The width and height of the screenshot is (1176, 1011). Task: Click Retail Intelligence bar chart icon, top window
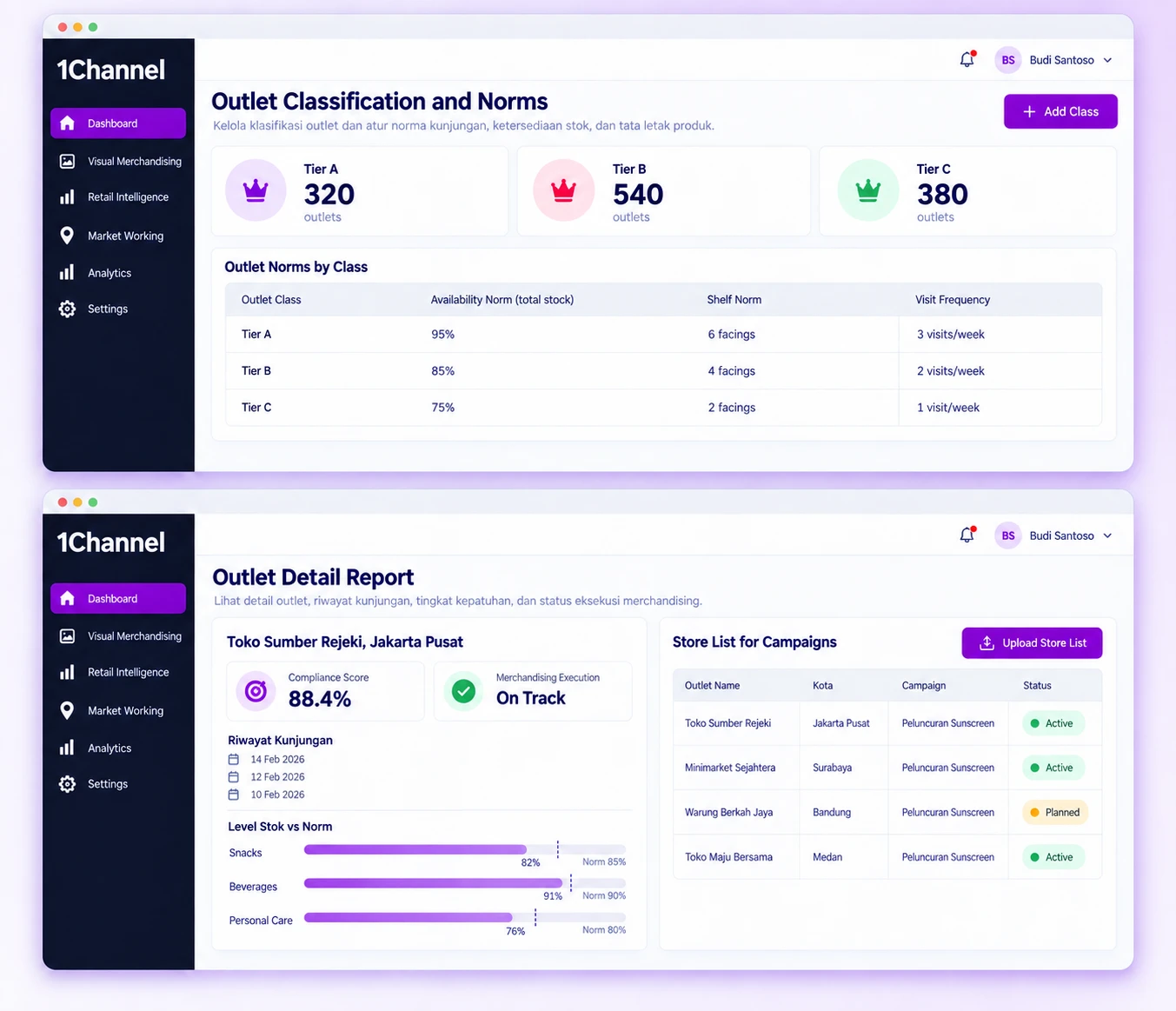click(x=67, y=197)
